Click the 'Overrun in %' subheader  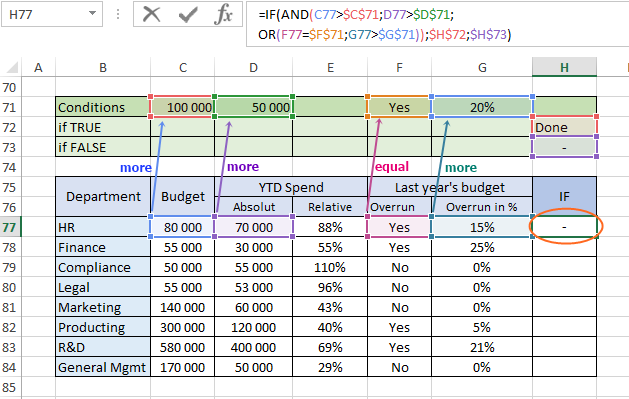482,207
